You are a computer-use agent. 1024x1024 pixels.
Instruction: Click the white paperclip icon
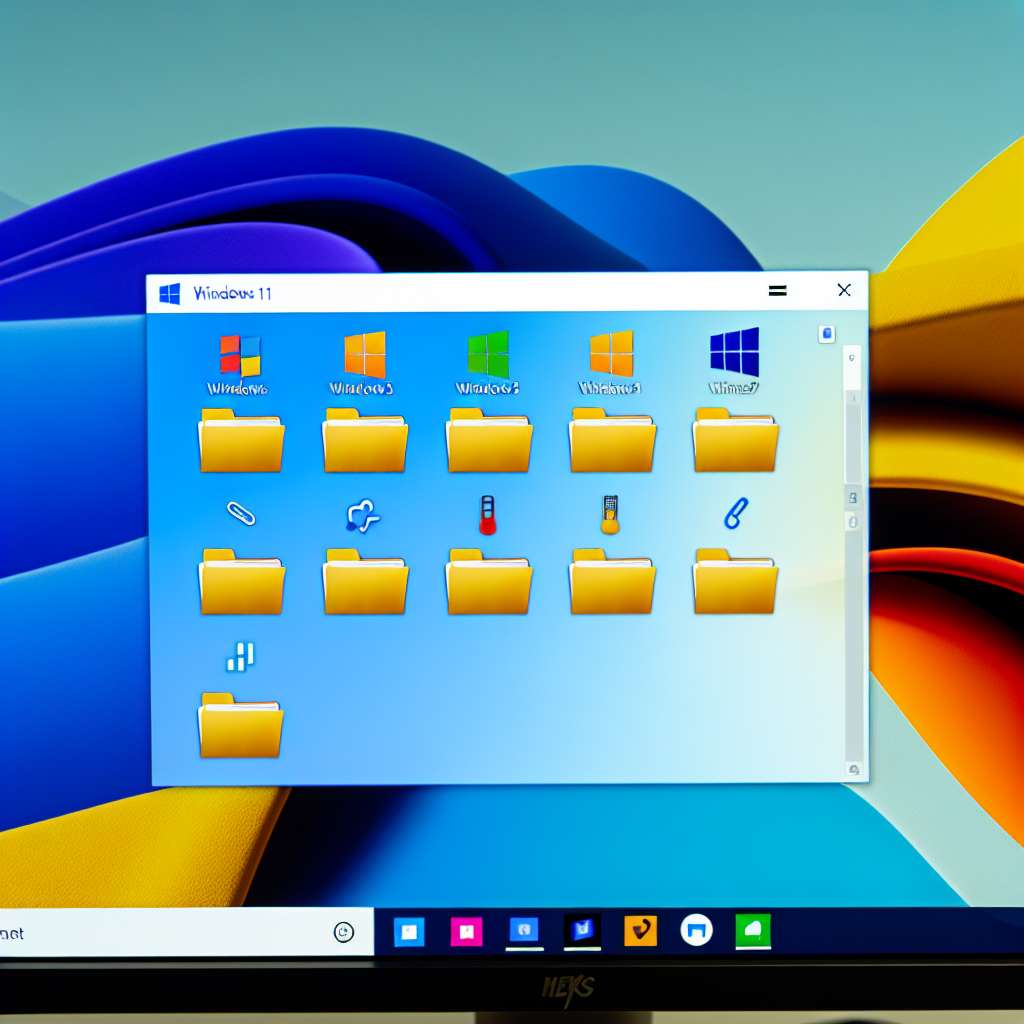(241, 514)
